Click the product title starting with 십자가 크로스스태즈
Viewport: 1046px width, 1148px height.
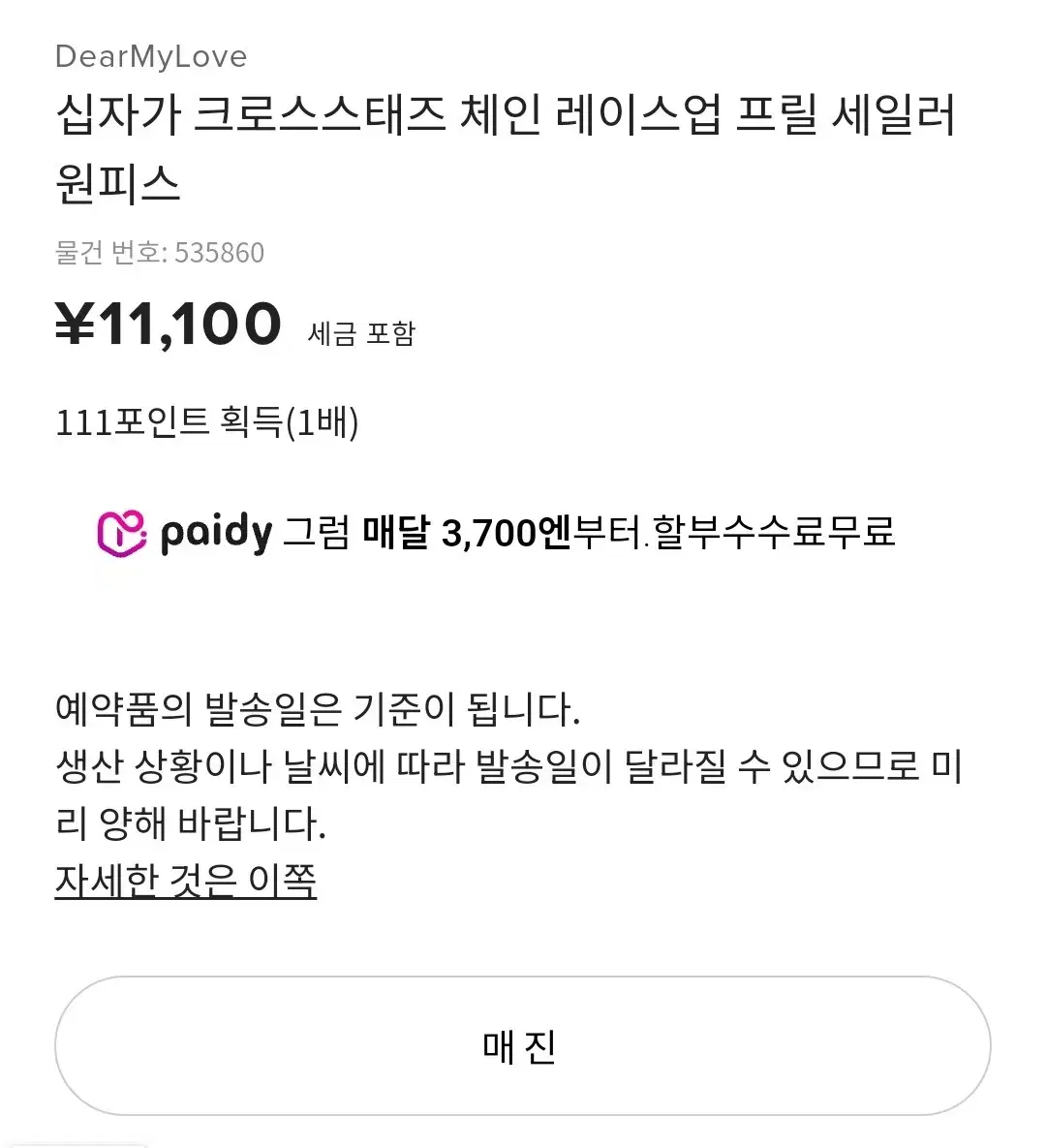[x=505, y=116]
